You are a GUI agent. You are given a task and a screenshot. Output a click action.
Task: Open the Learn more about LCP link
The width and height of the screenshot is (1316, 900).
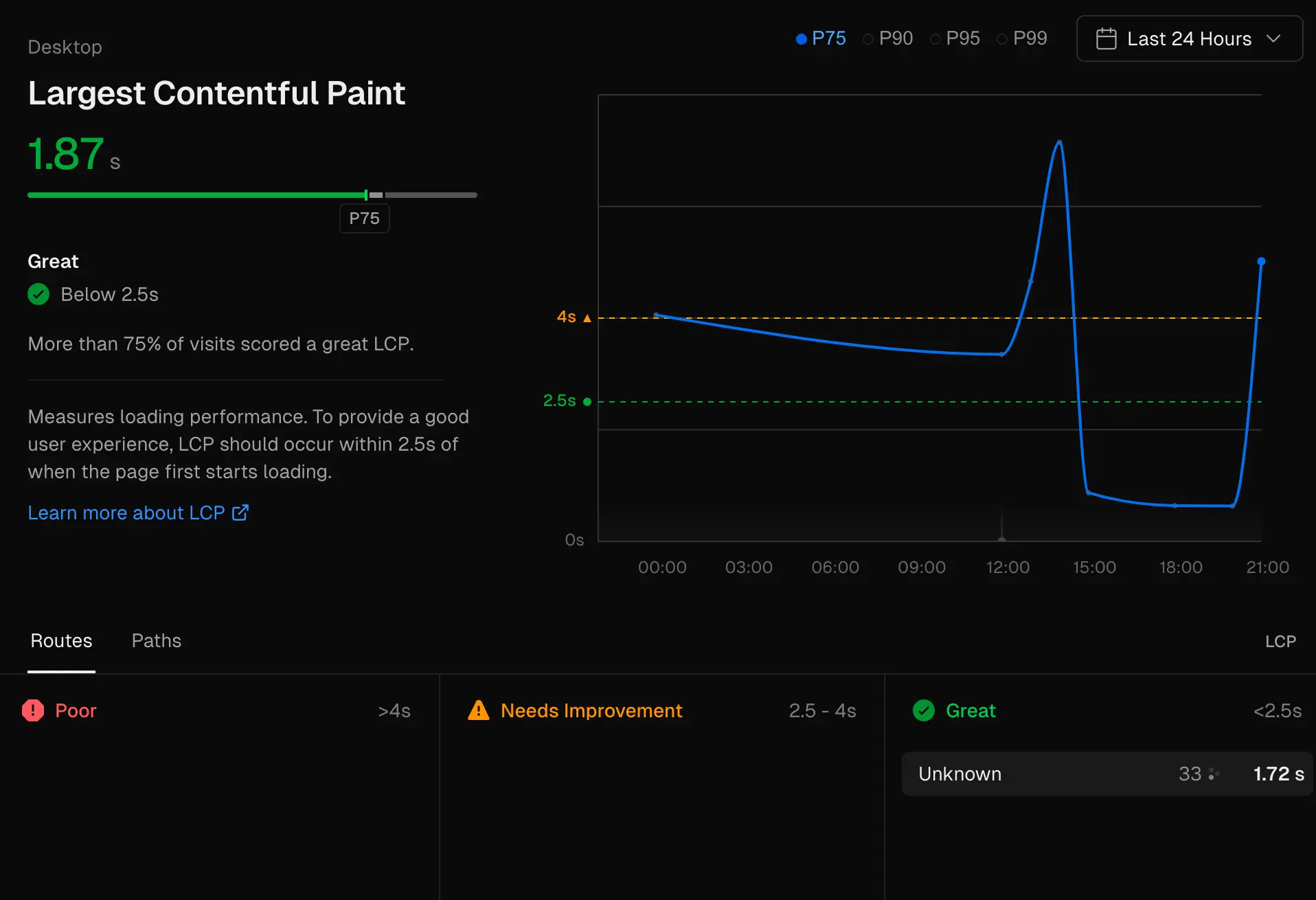(127, 513)
